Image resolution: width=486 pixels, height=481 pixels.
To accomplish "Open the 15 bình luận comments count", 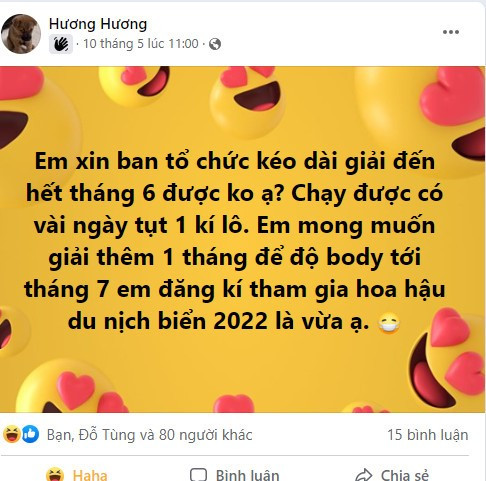I will click(x=427, y=435).
